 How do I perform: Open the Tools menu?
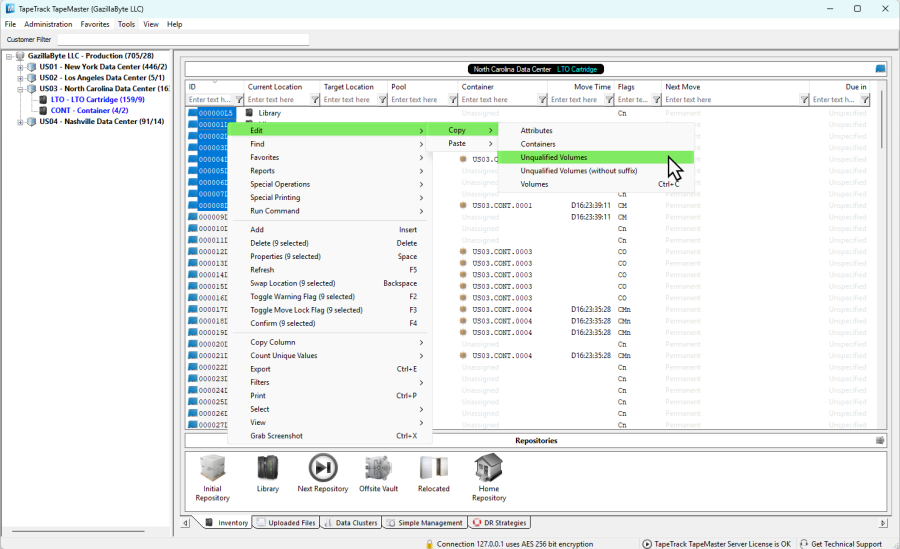click(x=126, y=24)
